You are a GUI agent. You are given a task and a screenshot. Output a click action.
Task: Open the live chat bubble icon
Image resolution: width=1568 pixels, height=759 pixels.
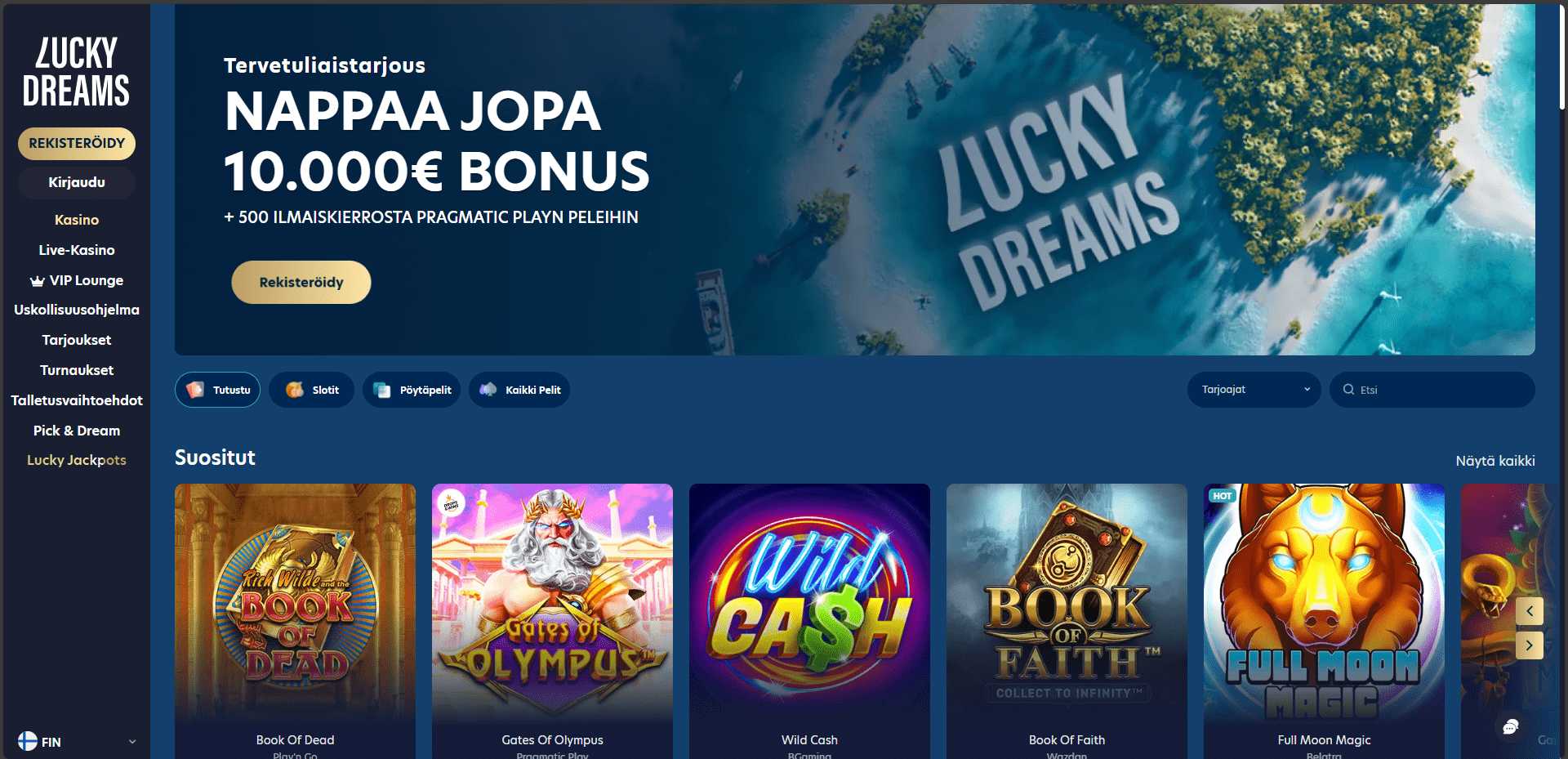point(1511,726)
